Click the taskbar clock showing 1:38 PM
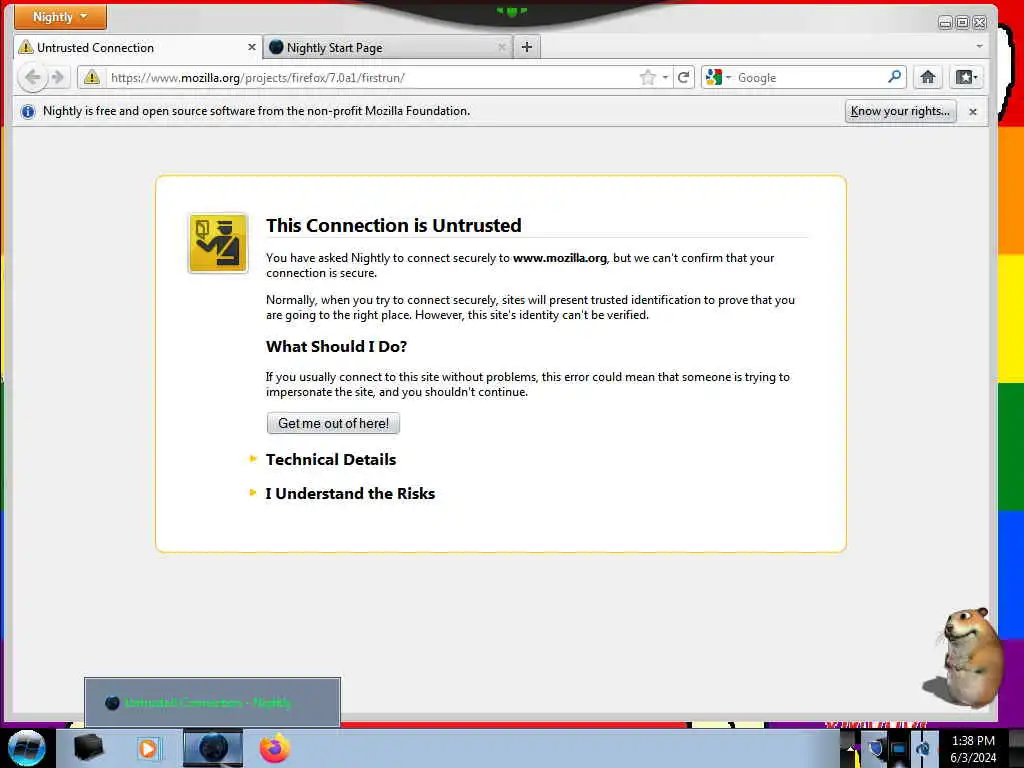This screenshot has height=768, width=1024. [x=973, y=749]
